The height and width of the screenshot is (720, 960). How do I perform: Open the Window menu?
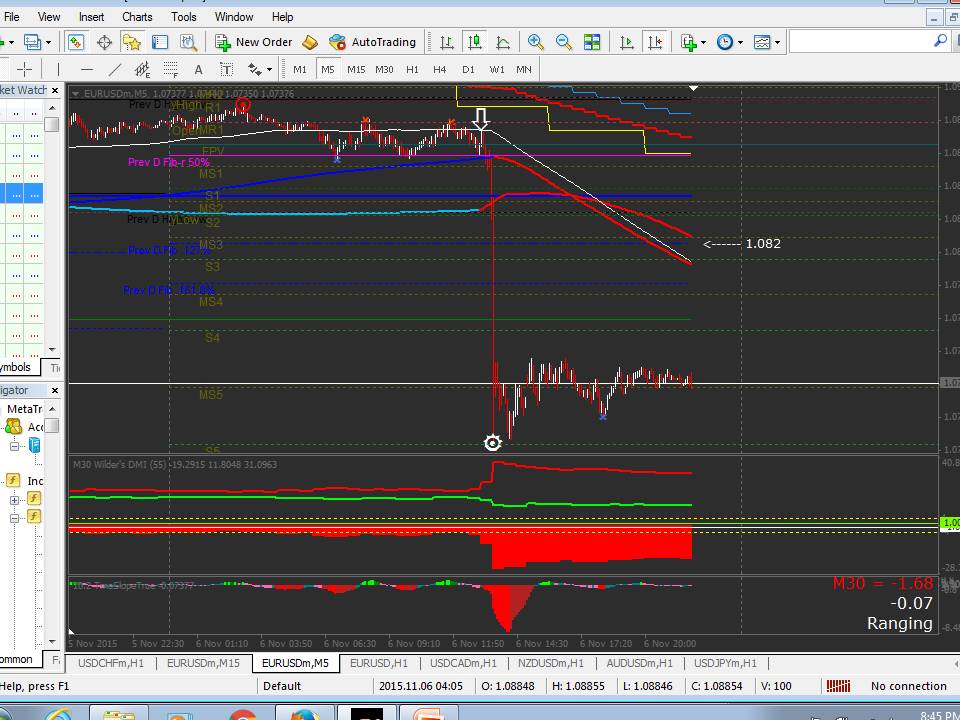[234, 17]
